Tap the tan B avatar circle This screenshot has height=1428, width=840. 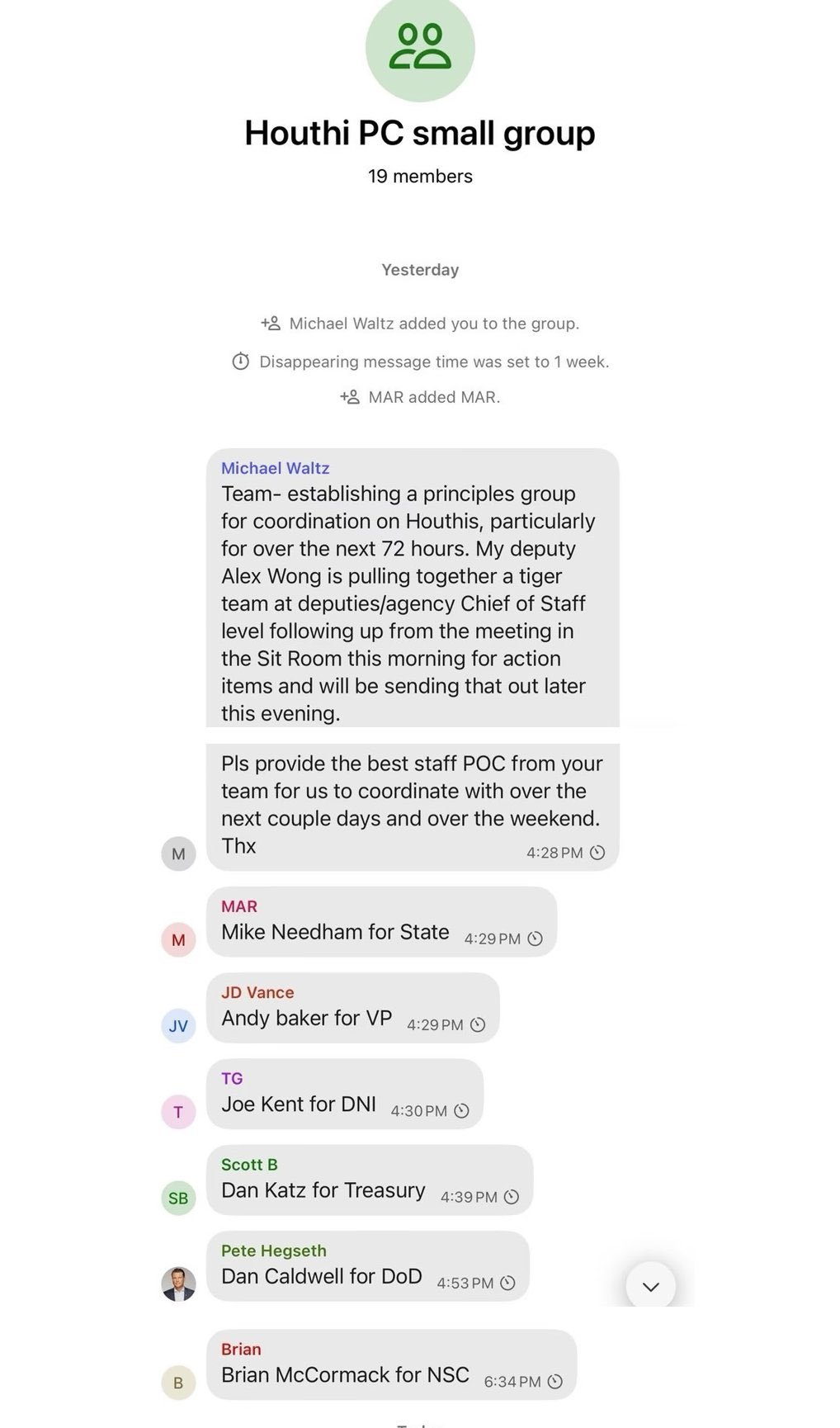178,1383
